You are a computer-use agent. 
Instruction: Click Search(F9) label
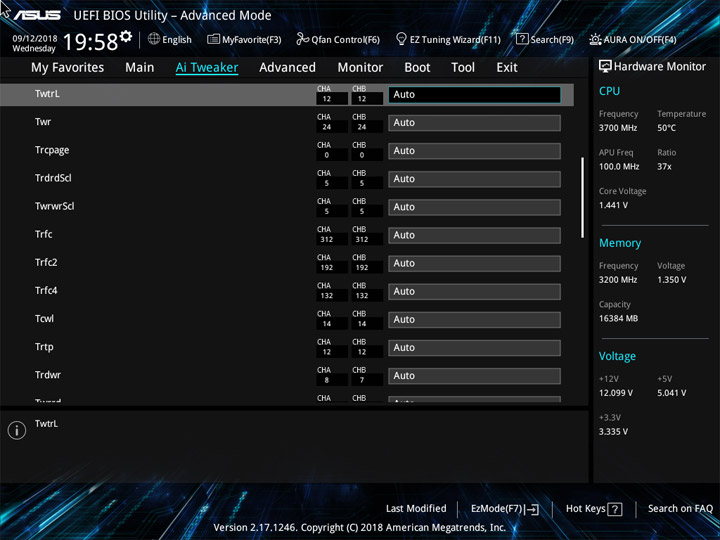(x=552, y=39)
